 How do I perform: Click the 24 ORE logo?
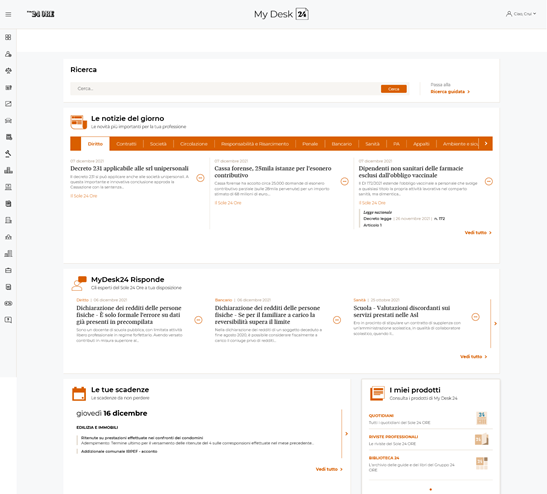click(x=41, y=14)
